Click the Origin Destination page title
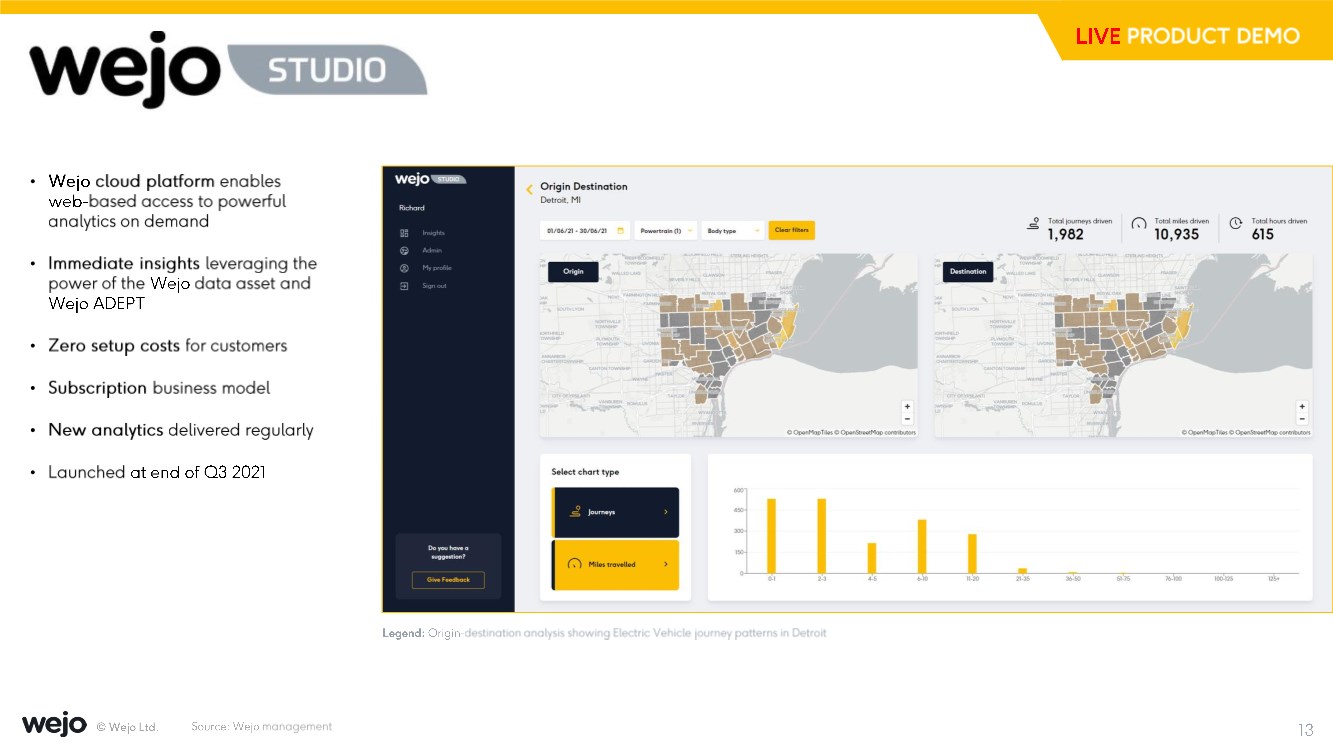Screen dimensions: 1333x750 click(x=584, y=186)
